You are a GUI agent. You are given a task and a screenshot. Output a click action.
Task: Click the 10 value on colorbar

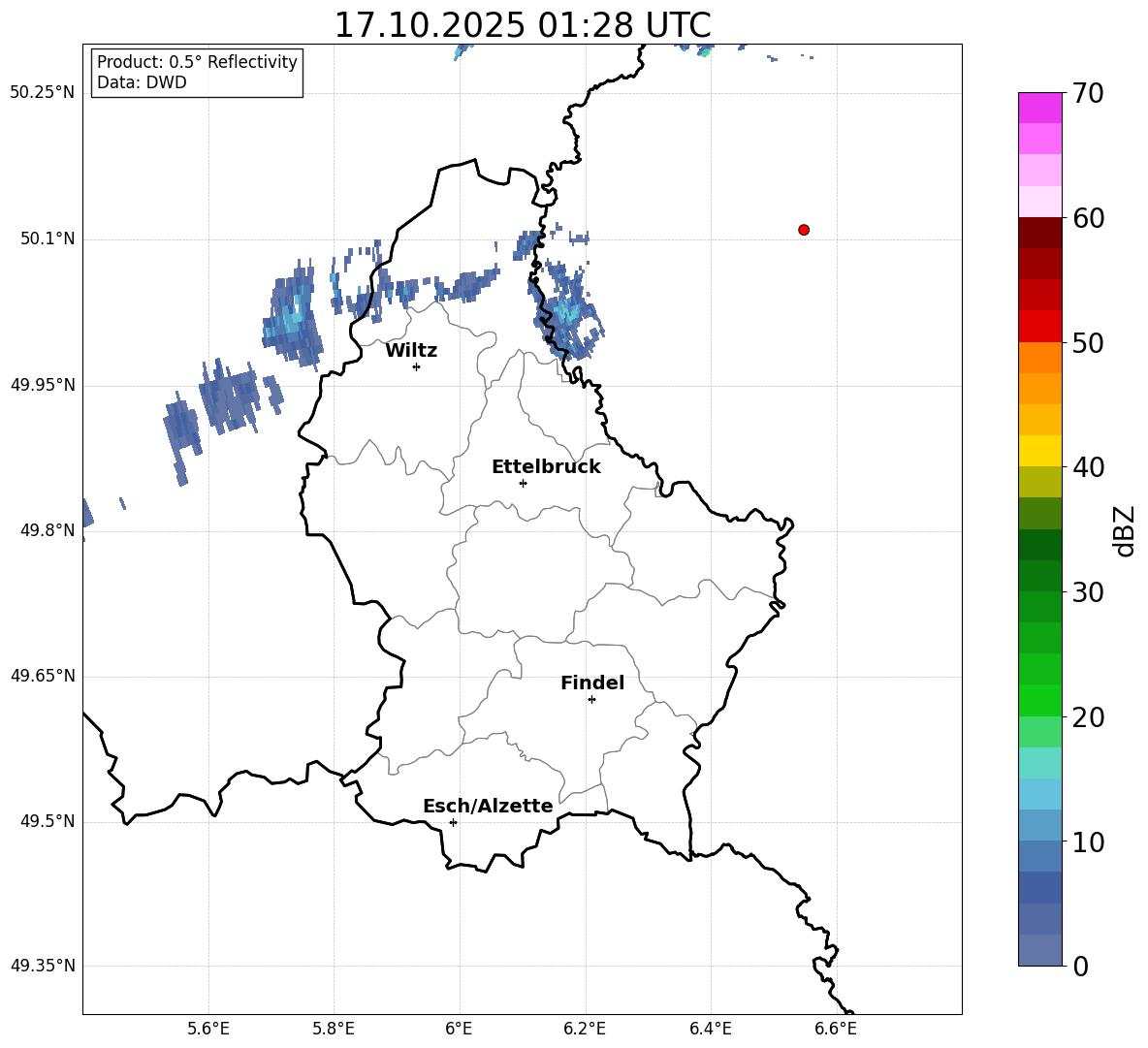point(1088,842)
